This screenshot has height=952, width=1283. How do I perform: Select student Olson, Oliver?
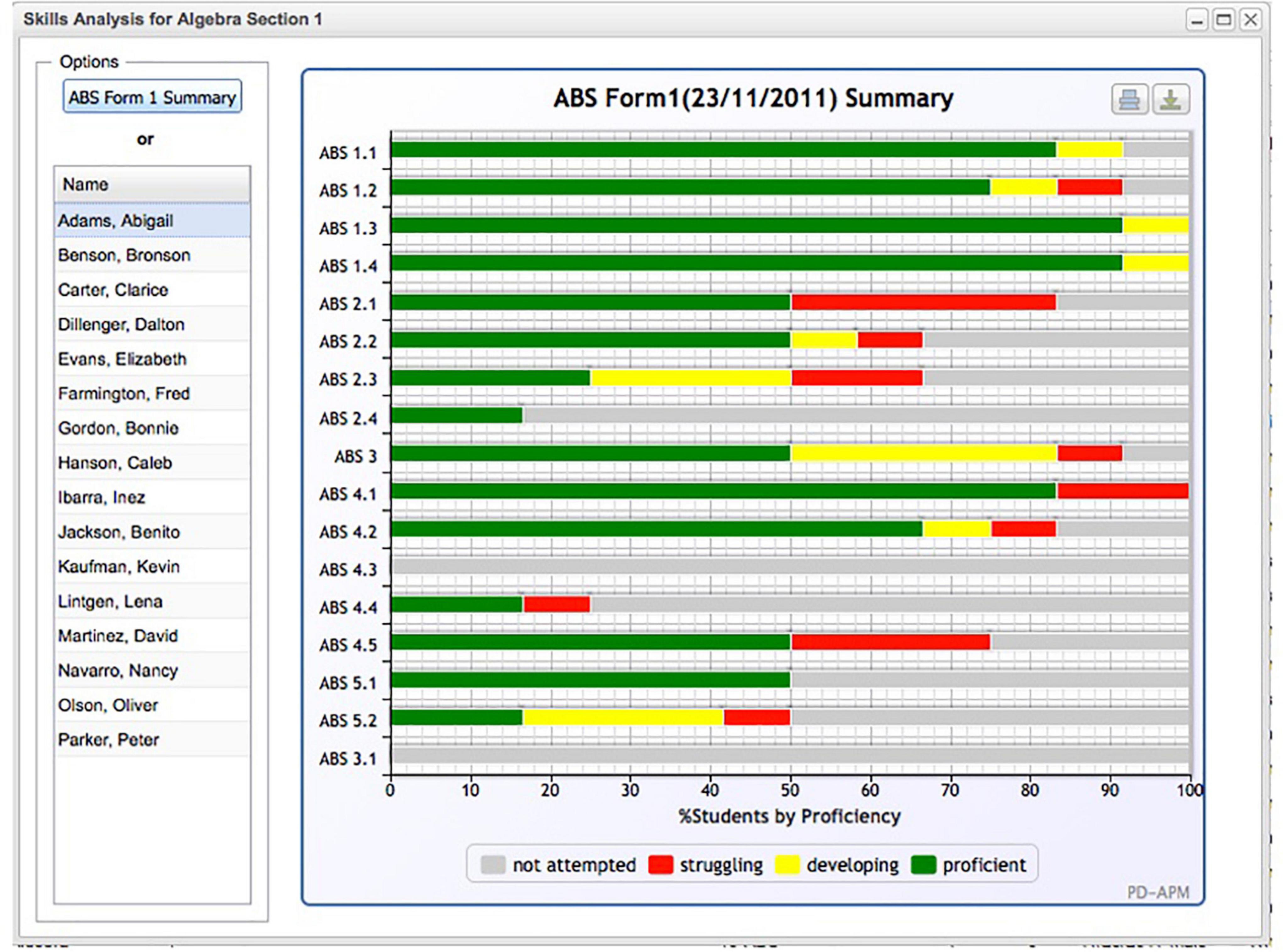tap(152, 705)
